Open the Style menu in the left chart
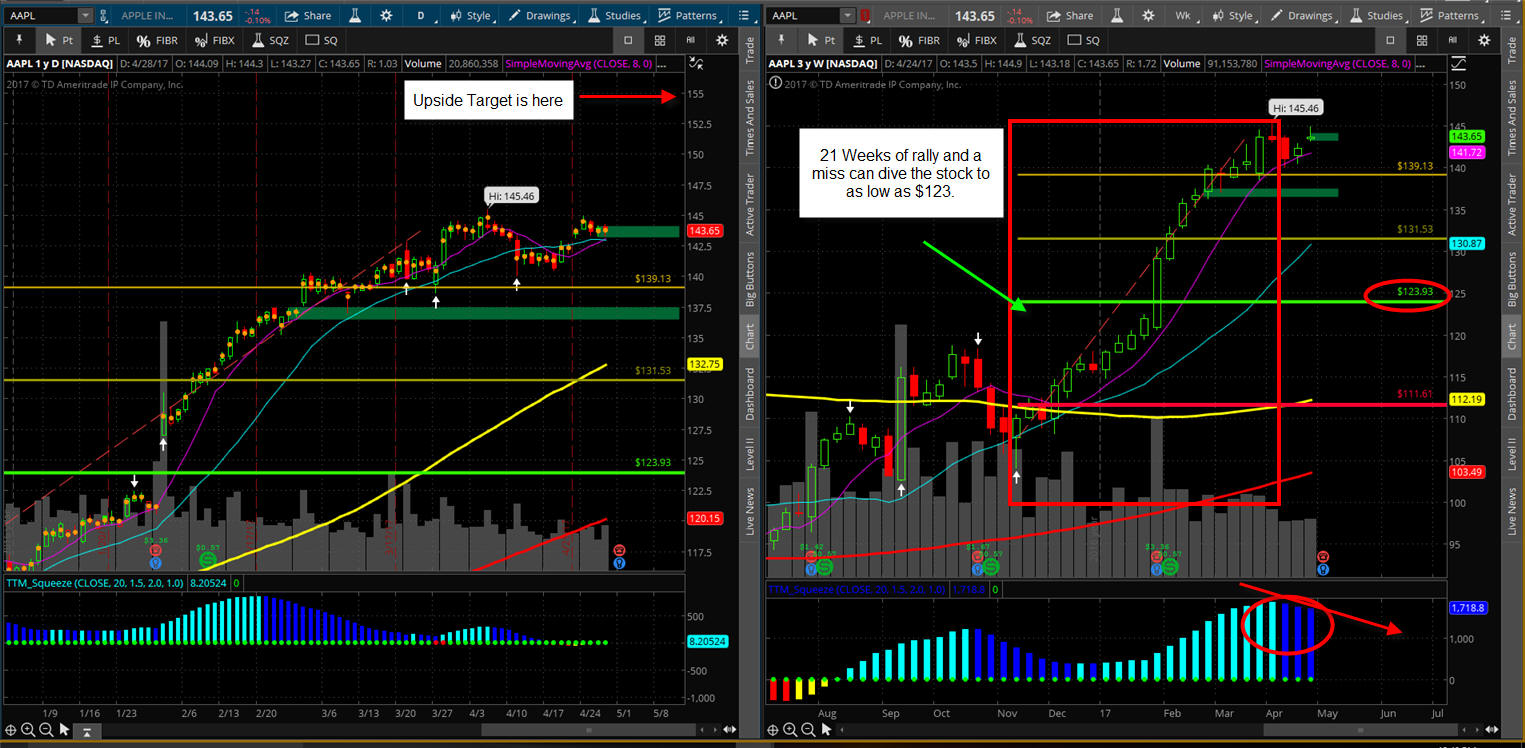Screen dimensions: 1525x748 click(x=472, y=15)
